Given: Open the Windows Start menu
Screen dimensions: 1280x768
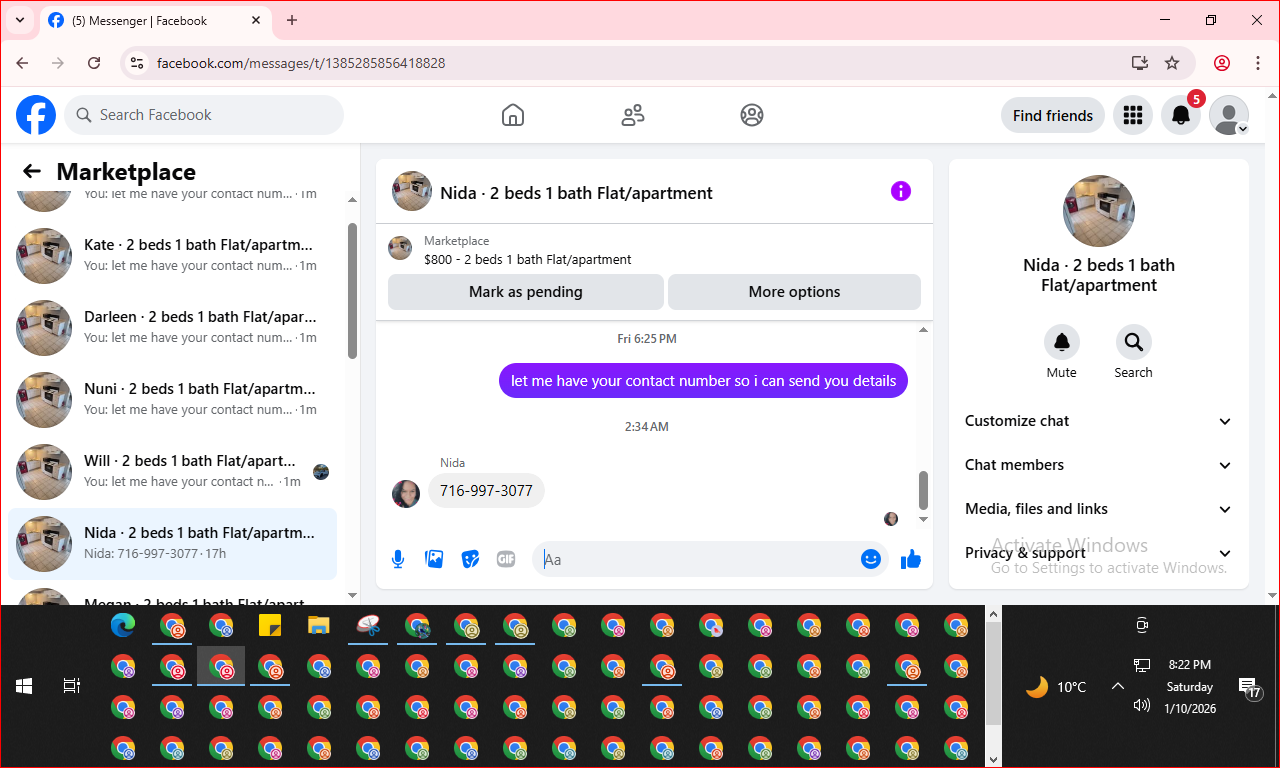Looking at the screenshot, I should (x=24, y=686).
